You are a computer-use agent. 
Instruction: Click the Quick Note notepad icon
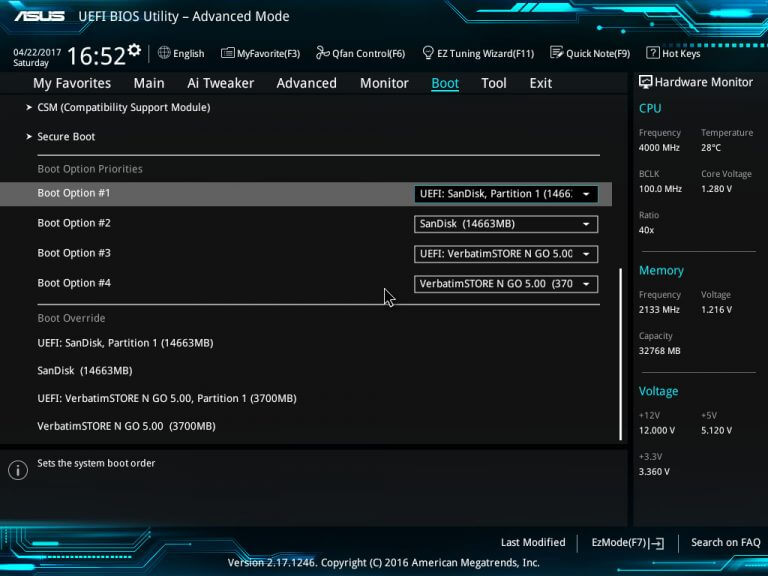click(x=556, y=52)
